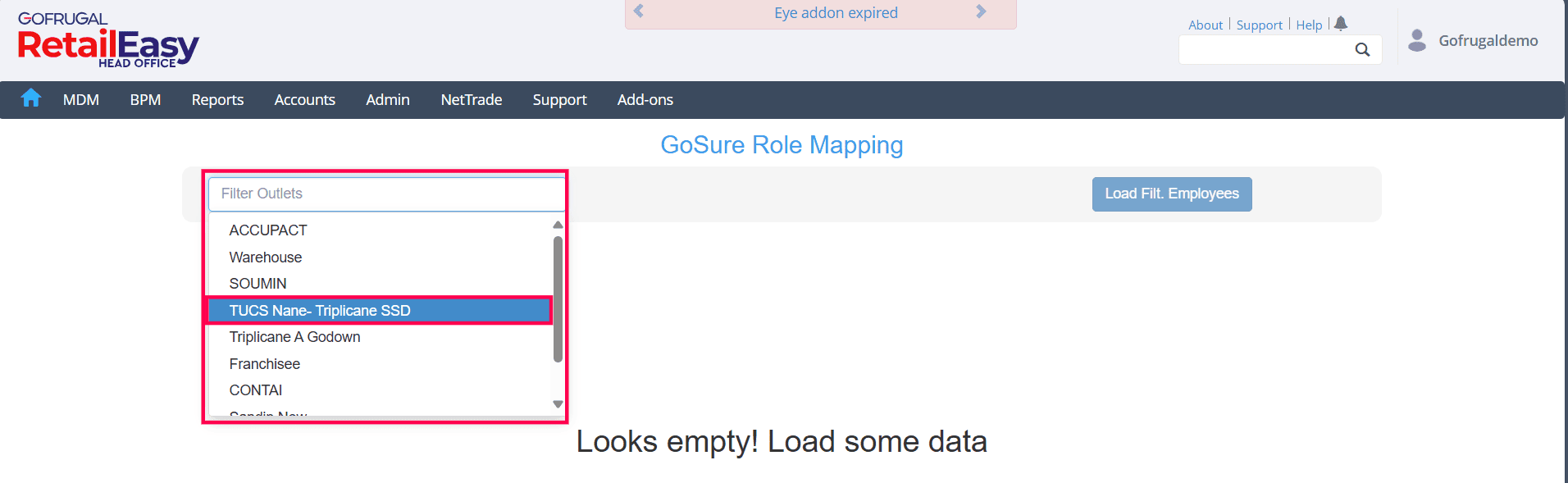The height and width of the screenshot is (483, 1568).
Task: Pick Triplicane A Godown outlet option
Action: (x=294, y=337)
